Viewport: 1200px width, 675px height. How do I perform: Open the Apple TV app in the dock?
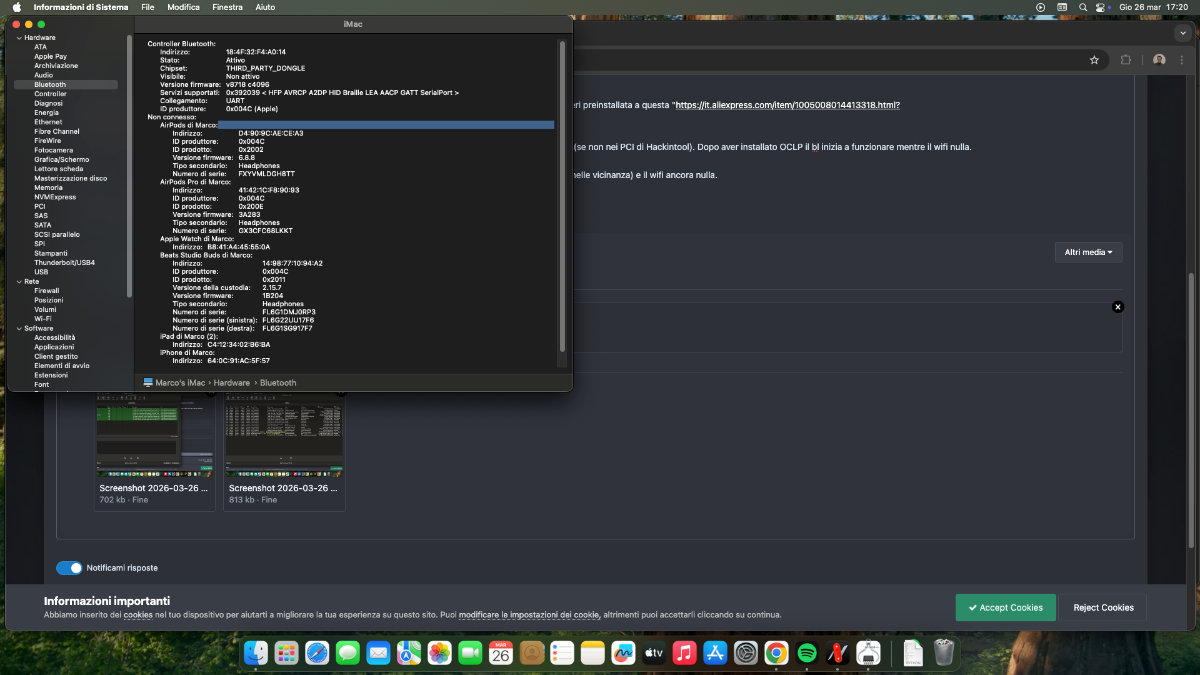[653, 654]
